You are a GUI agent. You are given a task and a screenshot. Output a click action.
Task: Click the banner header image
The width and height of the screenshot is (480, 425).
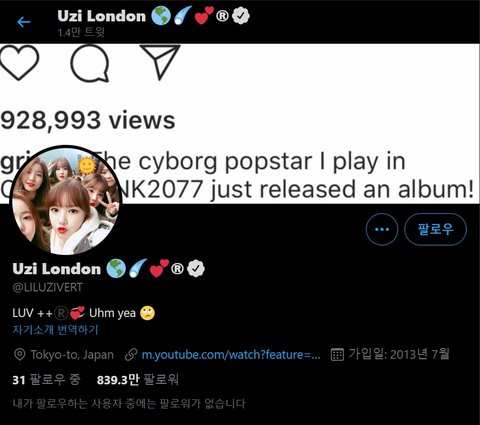pos(240,123)
